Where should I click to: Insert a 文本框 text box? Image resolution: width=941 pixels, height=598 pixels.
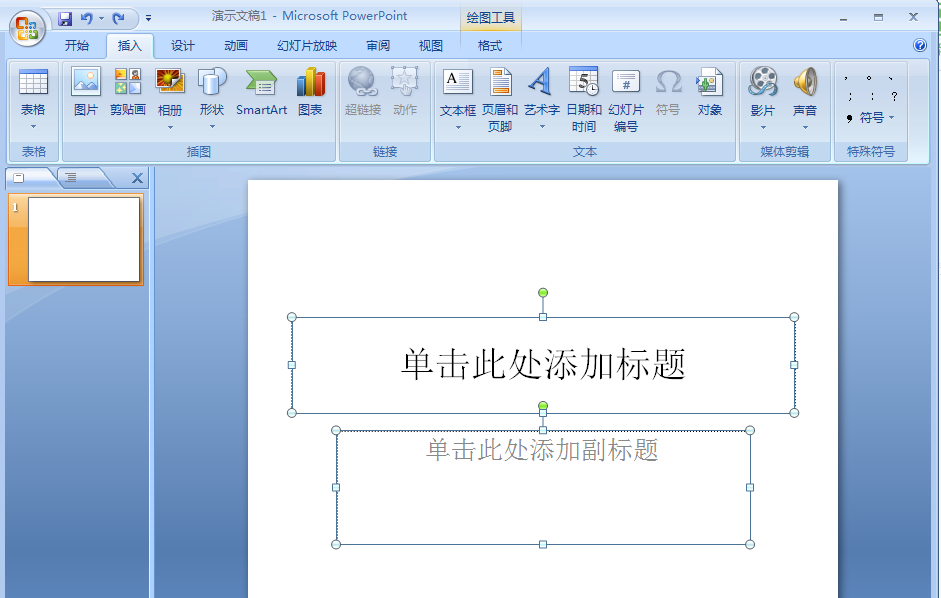(458, 91)
